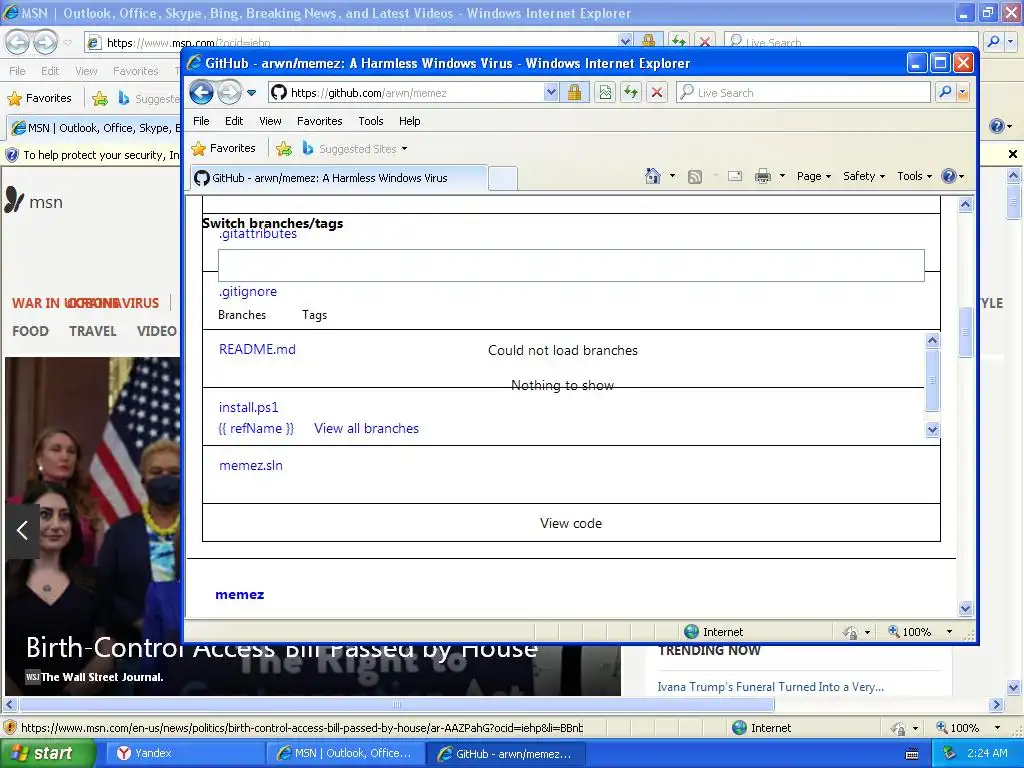Click the red Stop icon in GitHub window
This screenshot has height=768, width=1024.
coord(657,93)
